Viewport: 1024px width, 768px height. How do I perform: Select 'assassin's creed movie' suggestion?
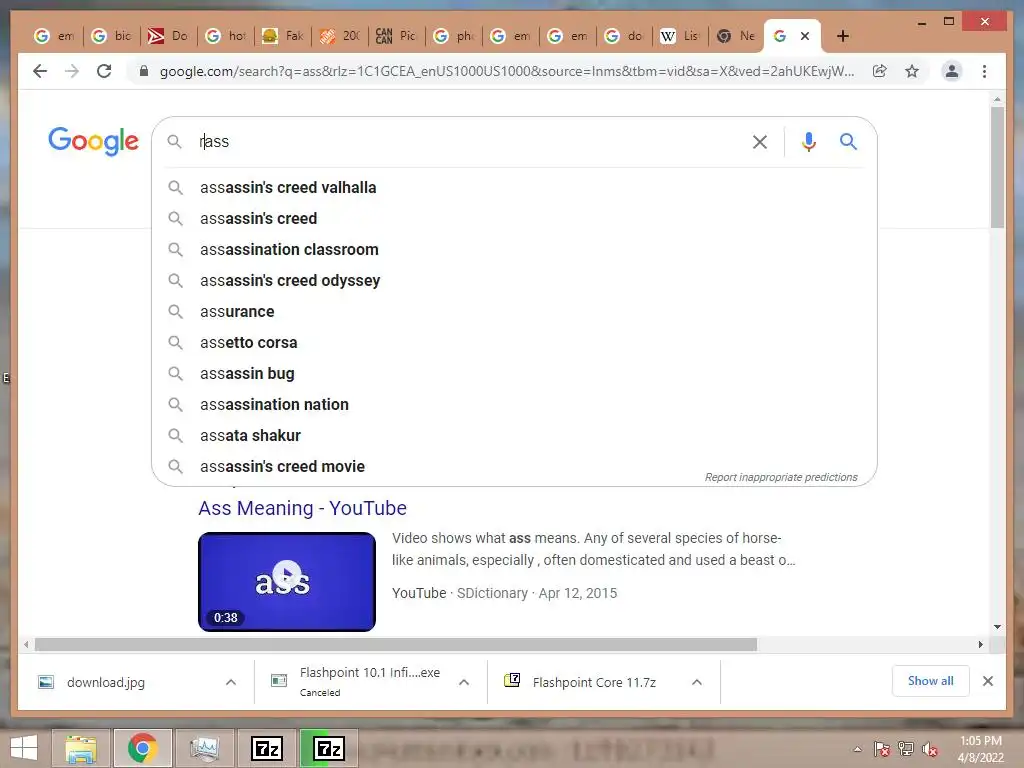(x=283, y=466)
